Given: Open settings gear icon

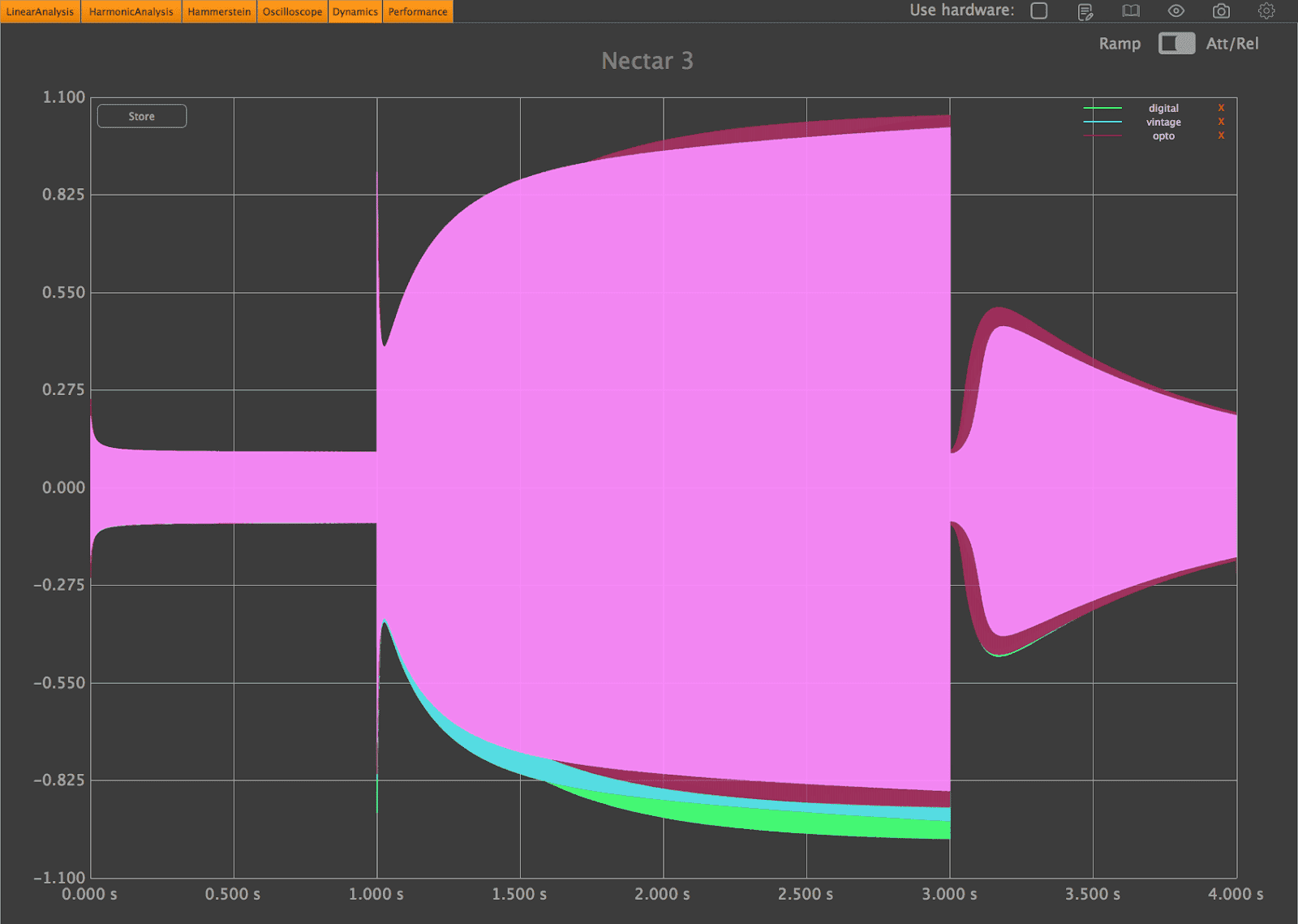Looking at the screenshot, I should 1266,11.
